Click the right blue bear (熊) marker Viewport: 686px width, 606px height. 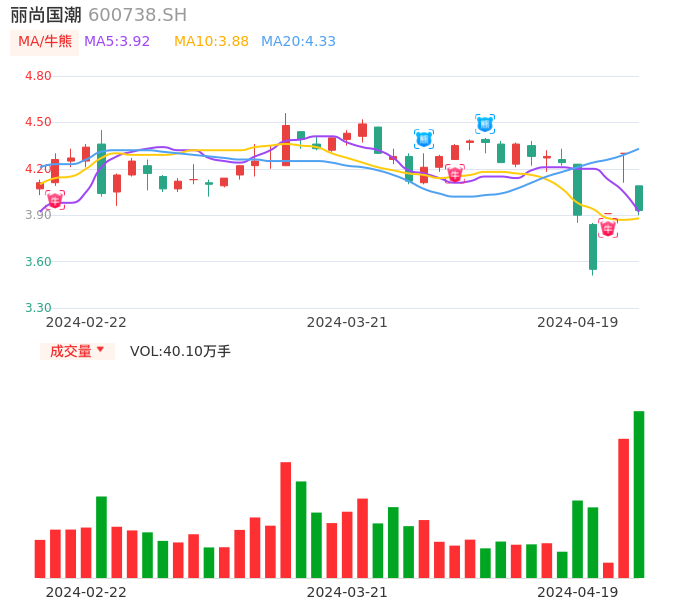pos(485,124)
